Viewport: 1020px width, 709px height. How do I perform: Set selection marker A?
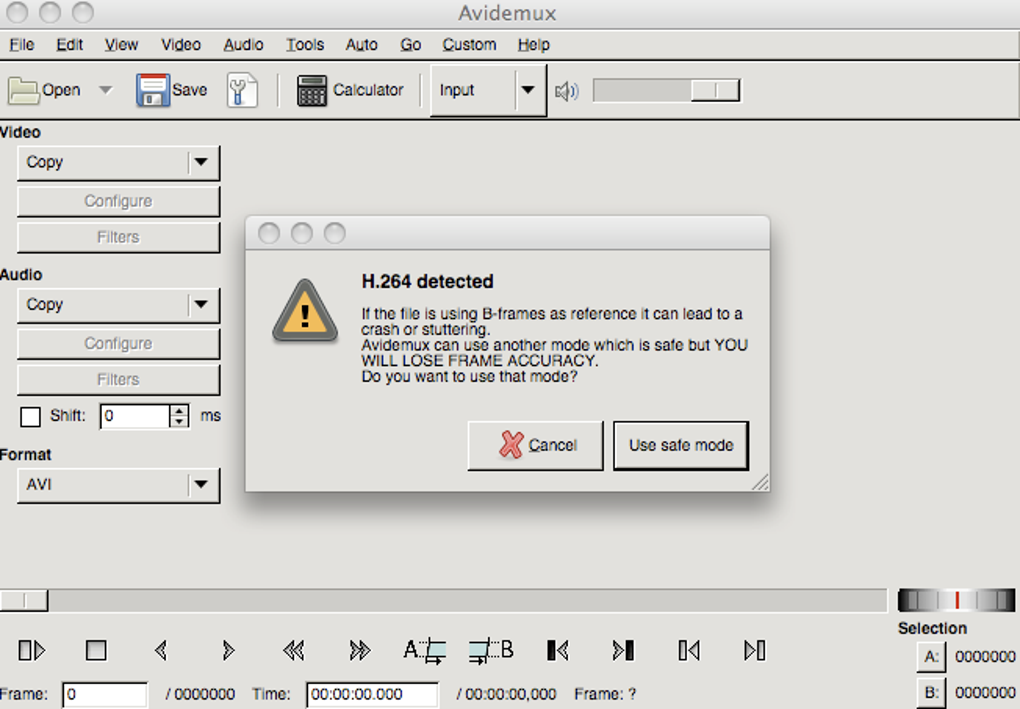[425, 650]
